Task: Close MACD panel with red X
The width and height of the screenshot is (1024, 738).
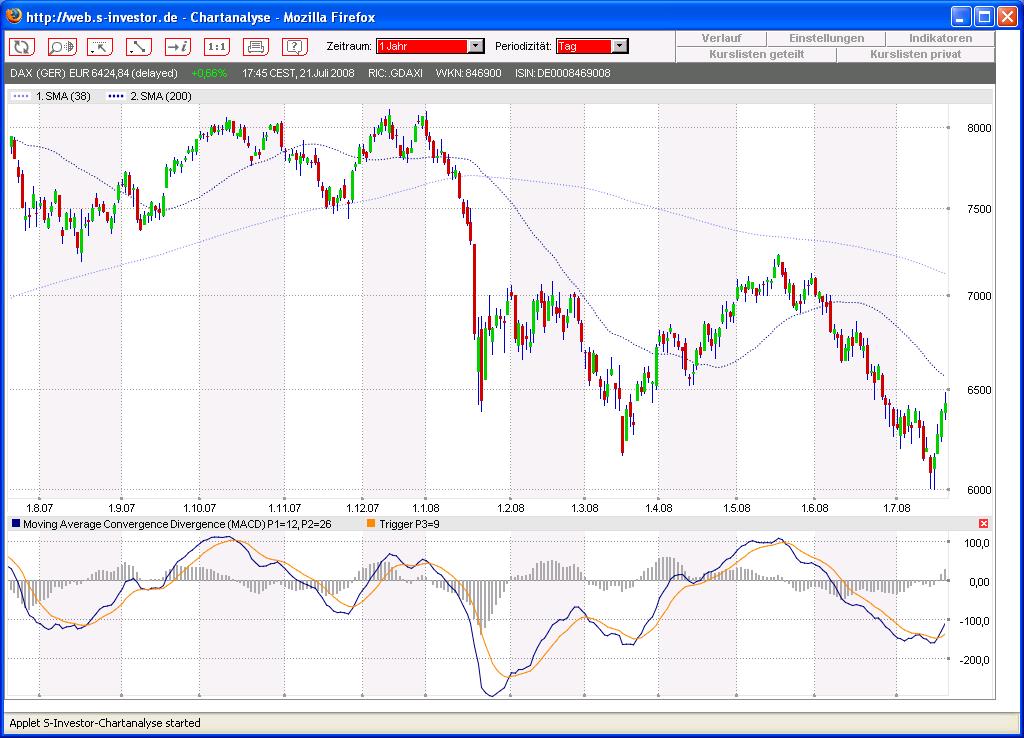Action: click(984, 524)
